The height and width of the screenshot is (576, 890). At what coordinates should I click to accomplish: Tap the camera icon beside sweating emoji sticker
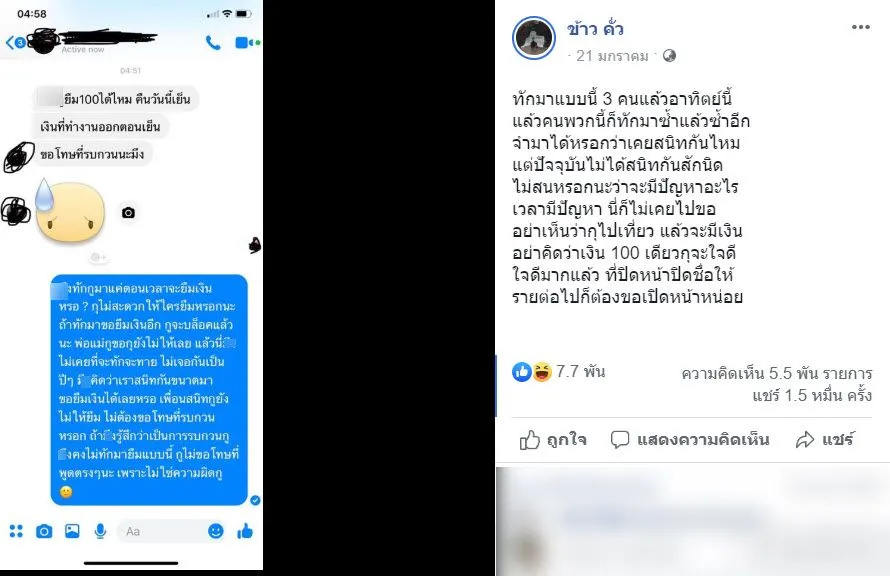click(x=128, y=213)
